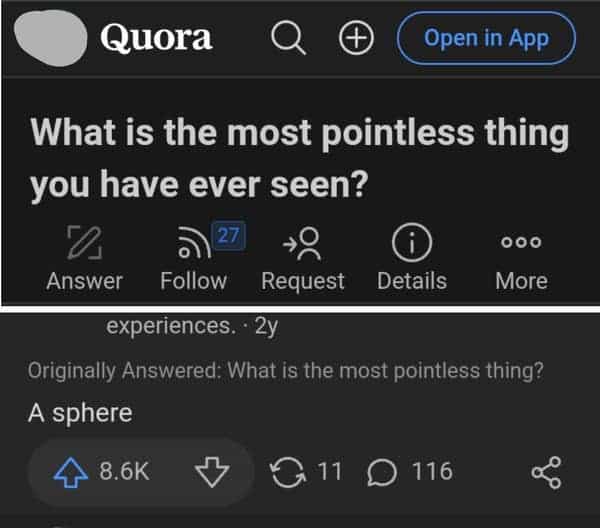Screen dimensions: 600x528
Task: Click the 2y answer timestamp
Action: point(267,325)
